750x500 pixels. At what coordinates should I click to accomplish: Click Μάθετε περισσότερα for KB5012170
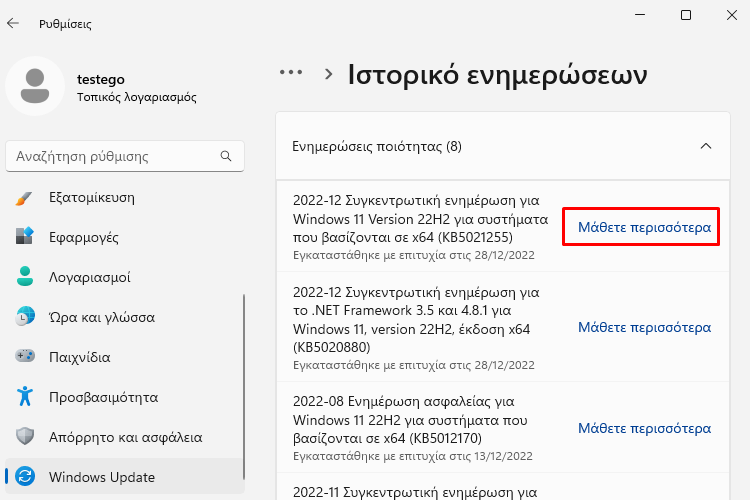(644, 428)
